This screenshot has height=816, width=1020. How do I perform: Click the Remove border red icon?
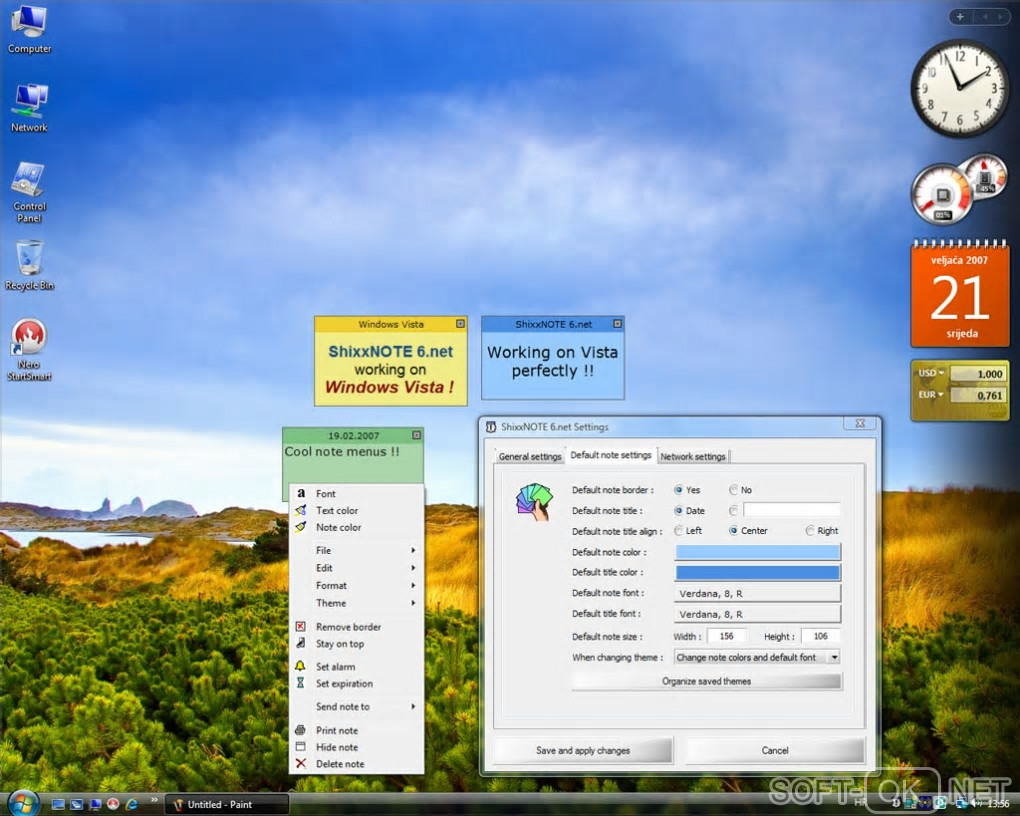(301, 626)
